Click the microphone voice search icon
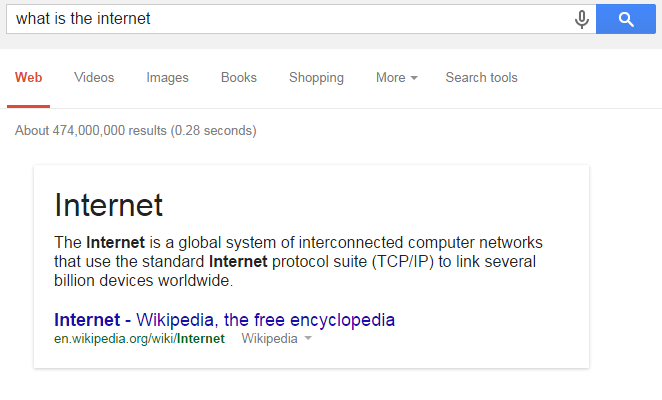662x400 pixels. click(581, 19)
